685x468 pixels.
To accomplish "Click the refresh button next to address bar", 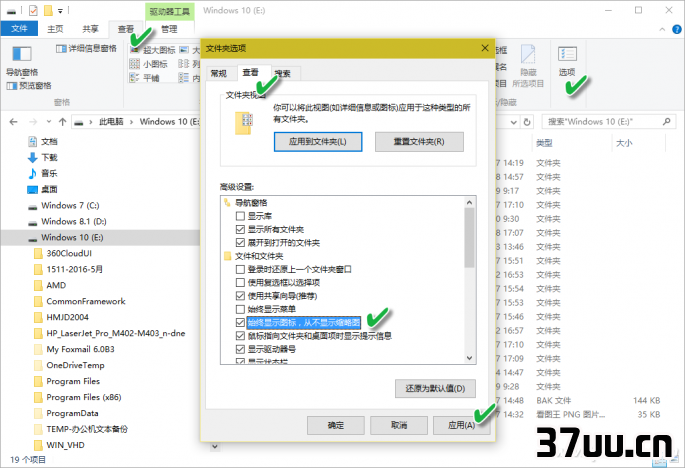I will [x=527, y=122].
